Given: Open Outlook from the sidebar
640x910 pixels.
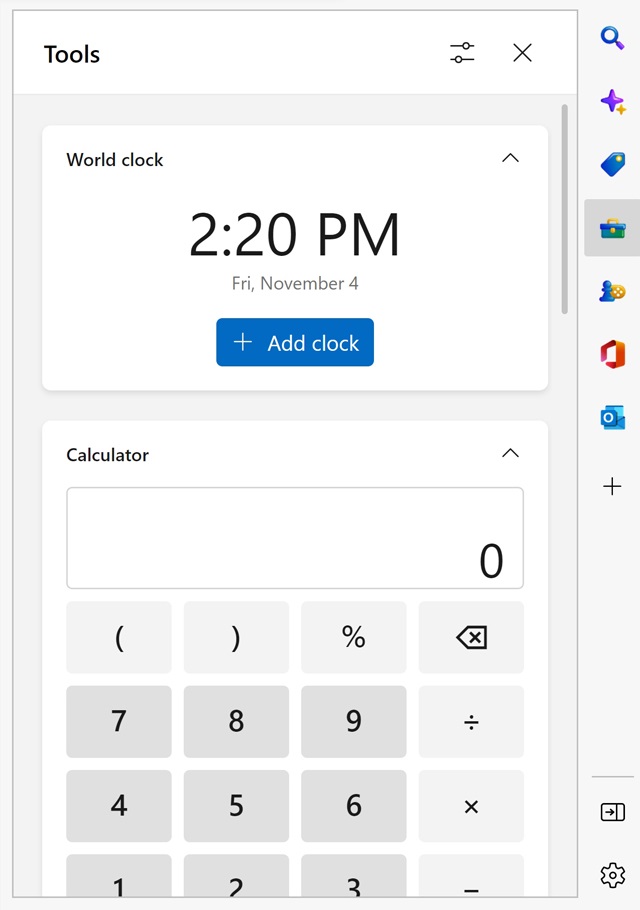Looking at the screenshot, I should (x=612, y=417).
